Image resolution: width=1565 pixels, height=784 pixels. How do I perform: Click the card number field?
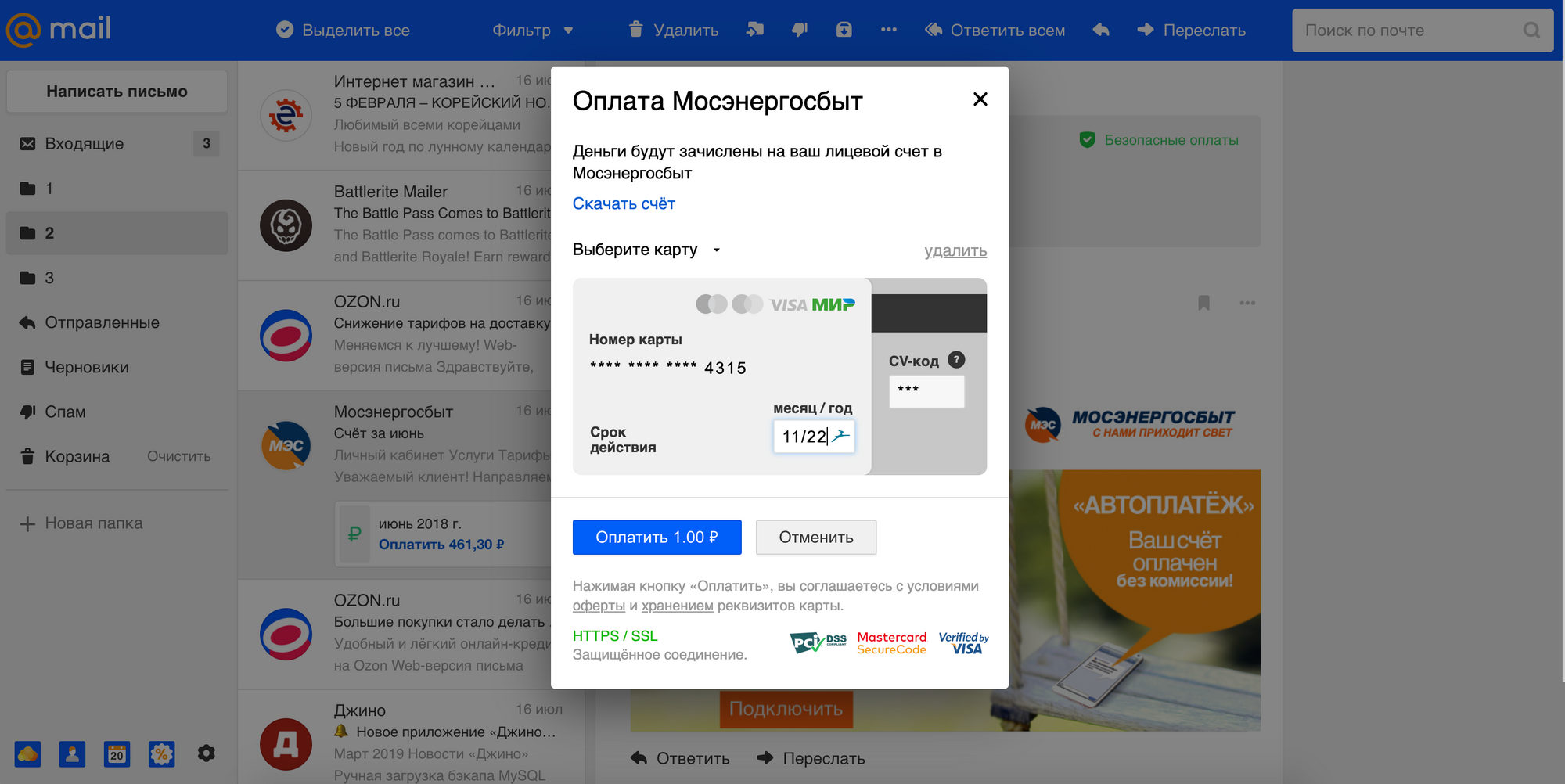(x=667, y=368)
